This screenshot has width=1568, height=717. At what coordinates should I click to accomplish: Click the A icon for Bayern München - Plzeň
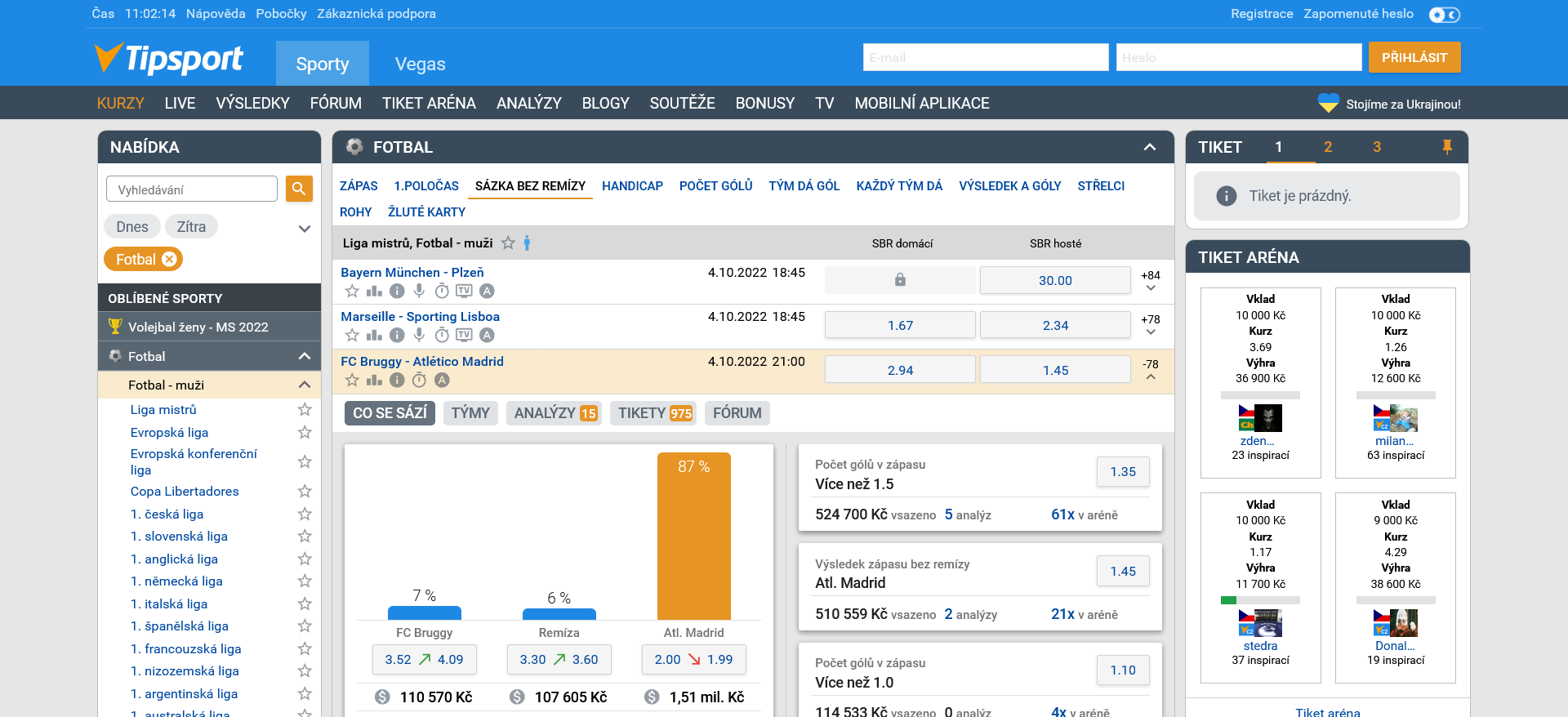point(487,291)
